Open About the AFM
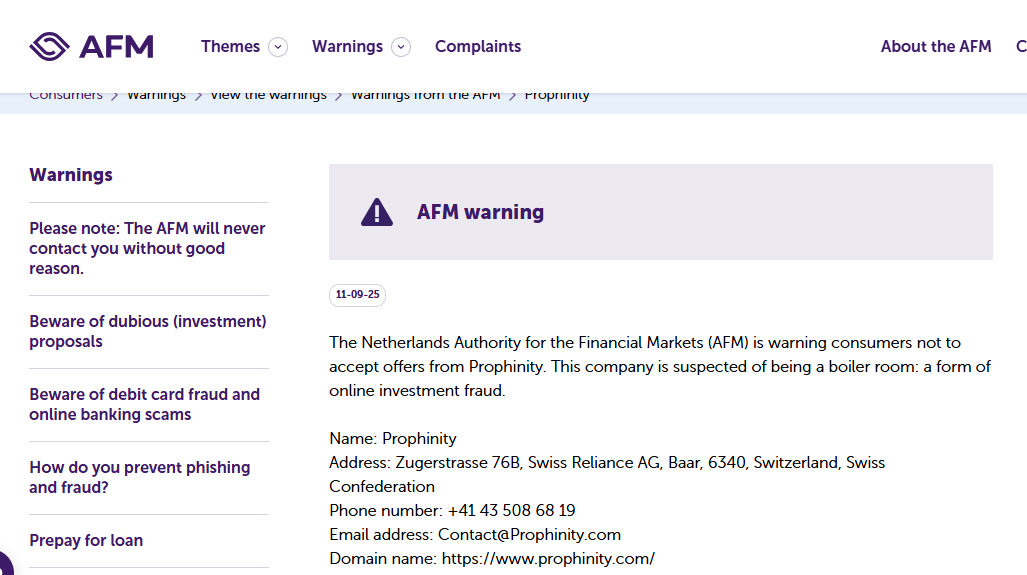This screenshot has height=575, width=1027. coord(936,46)
